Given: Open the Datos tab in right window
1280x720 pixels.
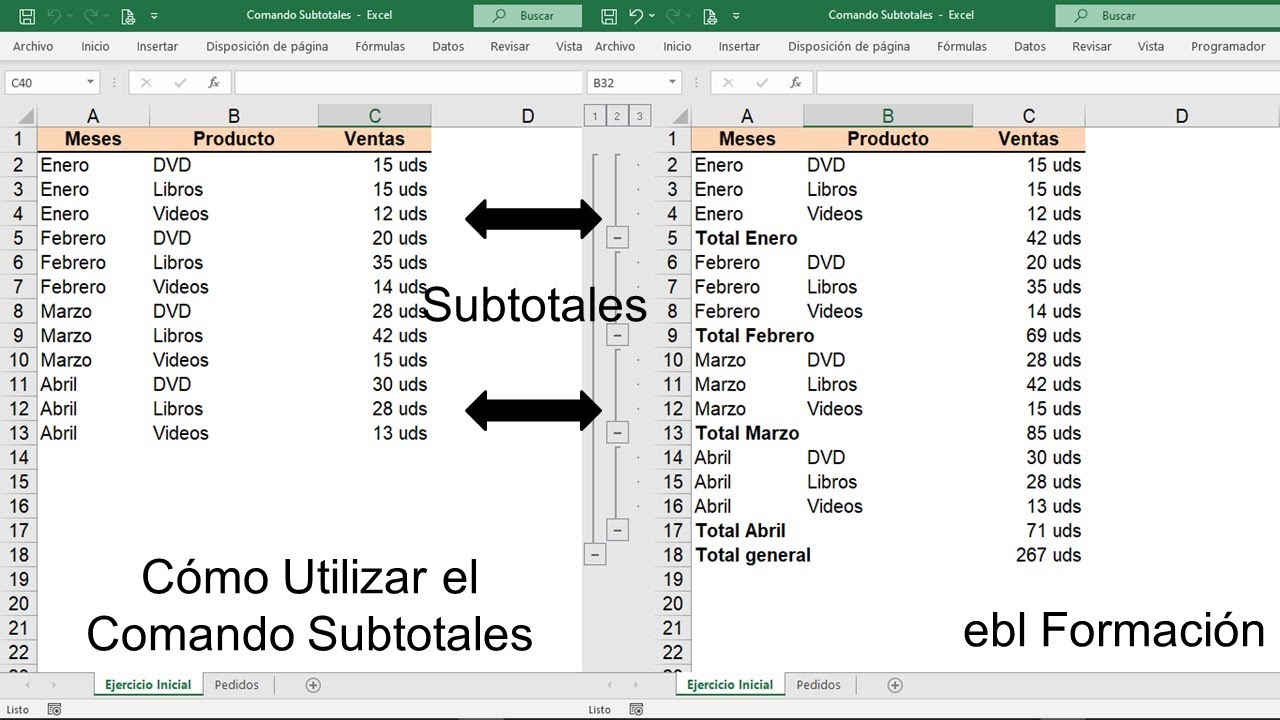Looking at the screenshot, I should click(x=1030, y=46).
